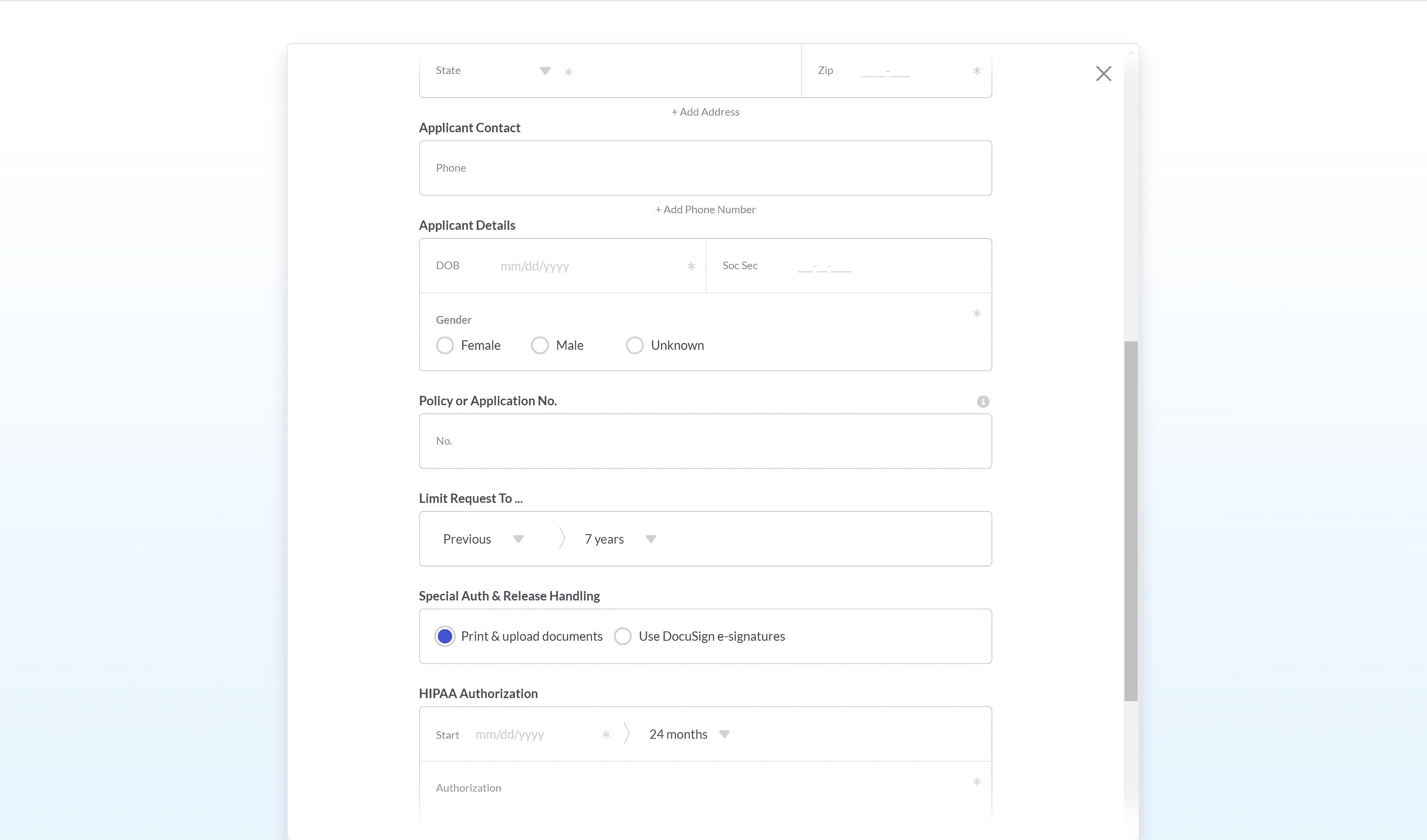The image size is (1427, 840).
Task: Expand the 24 months HIPAA dropdown
Action: (724, 734)
